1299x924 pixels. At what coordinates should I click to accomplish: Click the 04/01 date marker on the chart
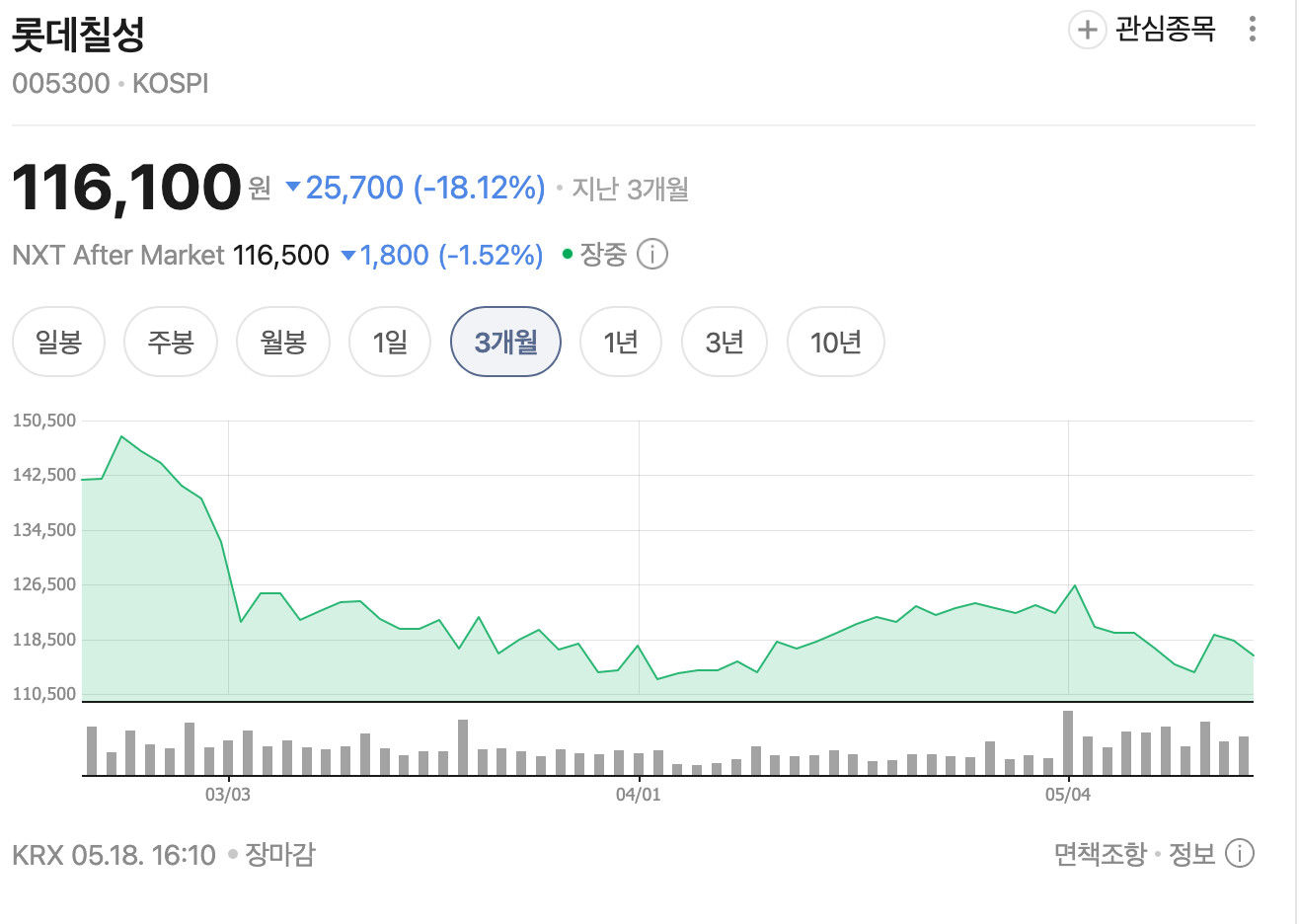[639, 795]
